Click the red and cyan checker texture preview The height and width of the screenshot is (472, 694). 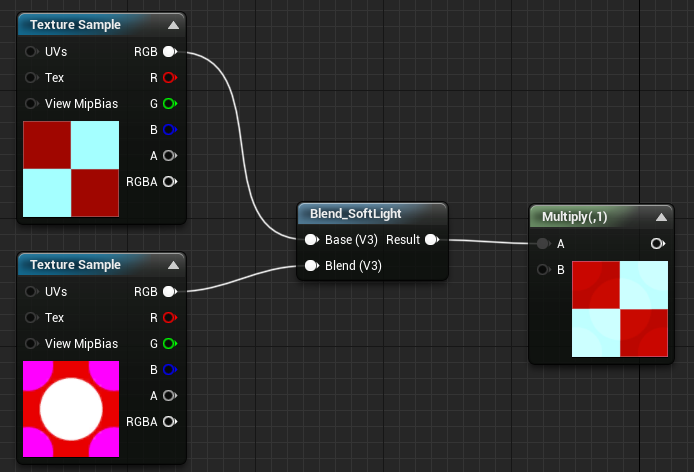pyautogui.click(x=71, y=169)
